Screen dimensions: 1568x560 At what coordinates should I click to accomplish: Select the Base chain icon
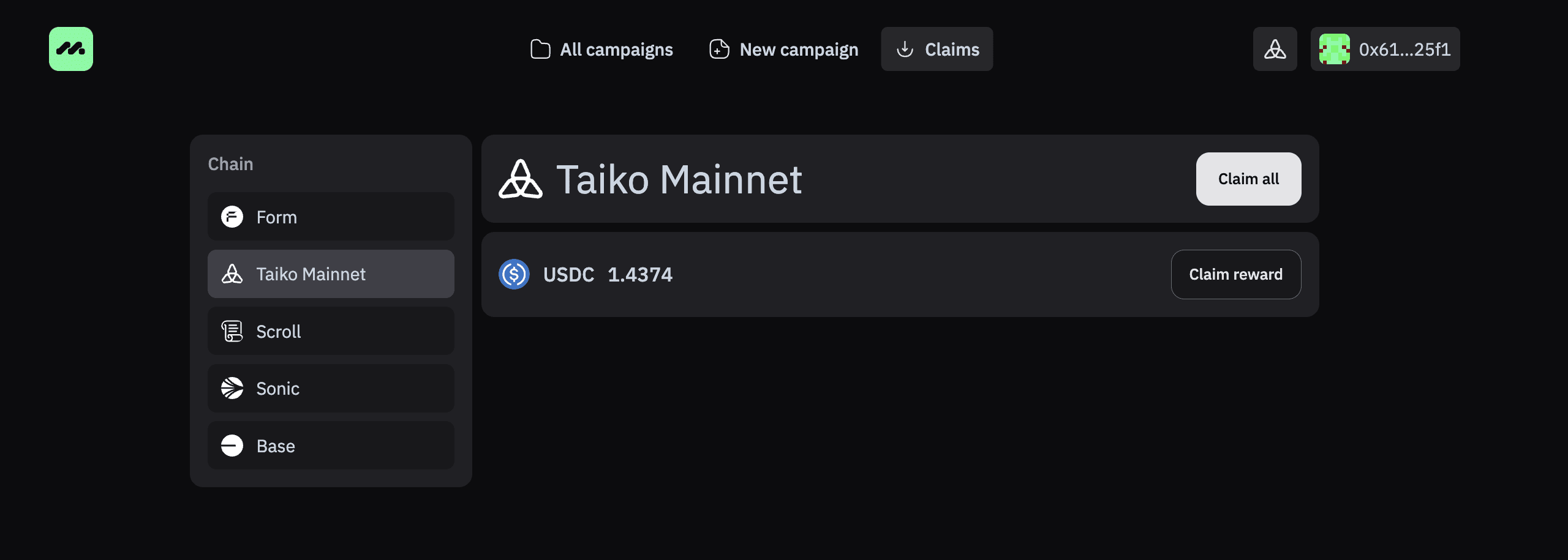(232, 446)
